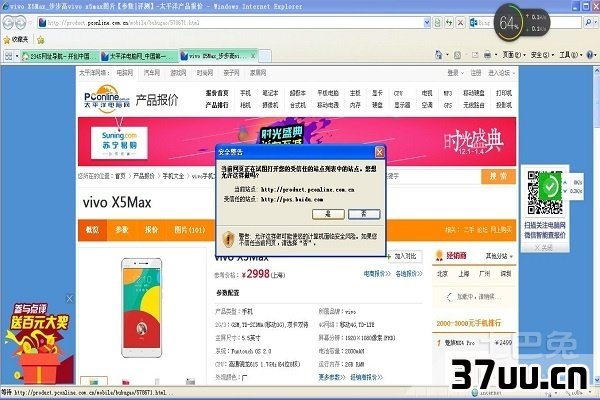Switch to the 太平洋电脑网 tab
This screenshot has width=600, height=400.
tap(139, 56)
